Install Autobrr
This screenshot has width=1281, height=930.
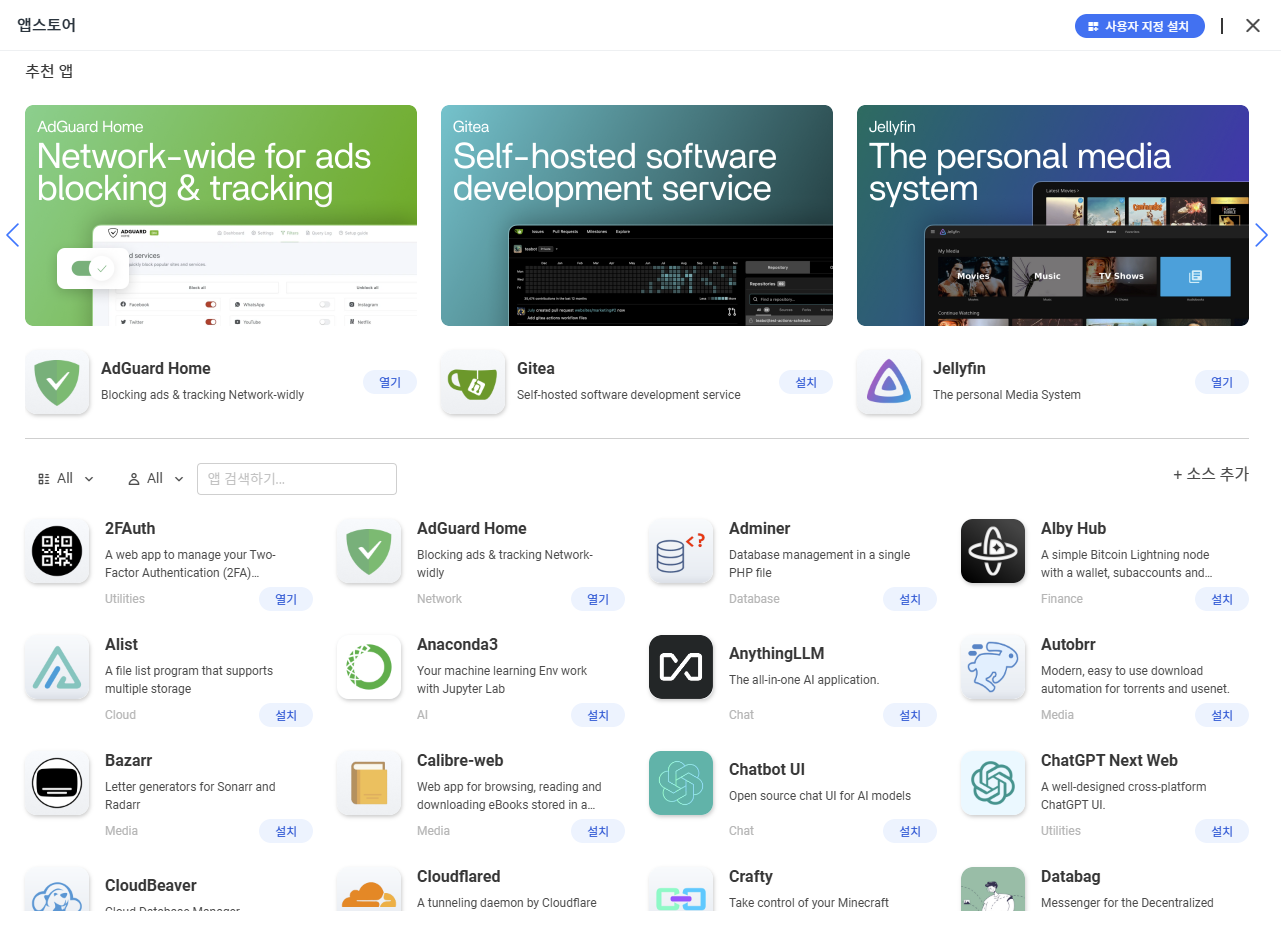(1222, 715)
